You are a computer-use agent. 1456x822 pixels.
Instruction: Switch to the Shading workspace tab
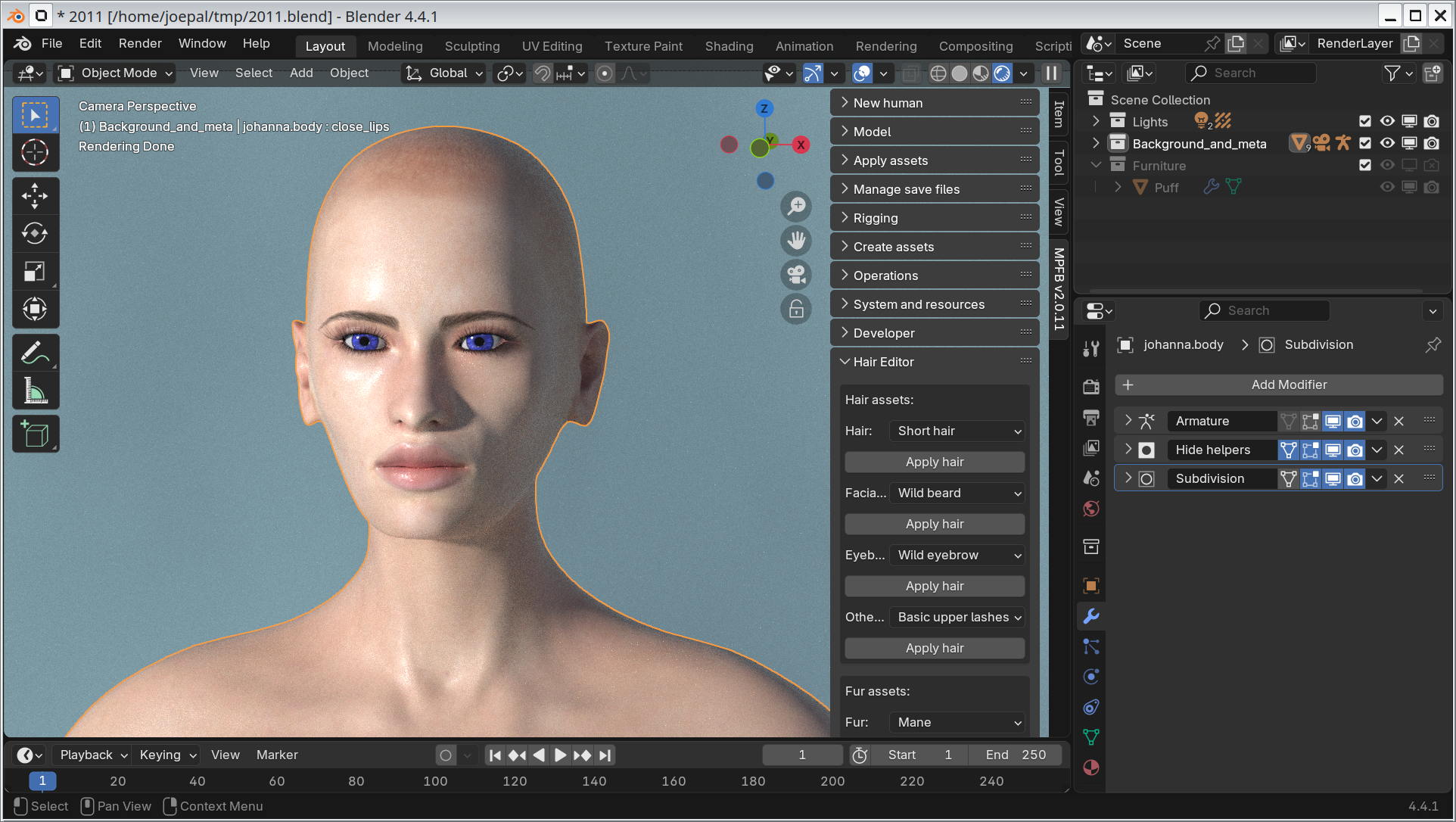730,46
